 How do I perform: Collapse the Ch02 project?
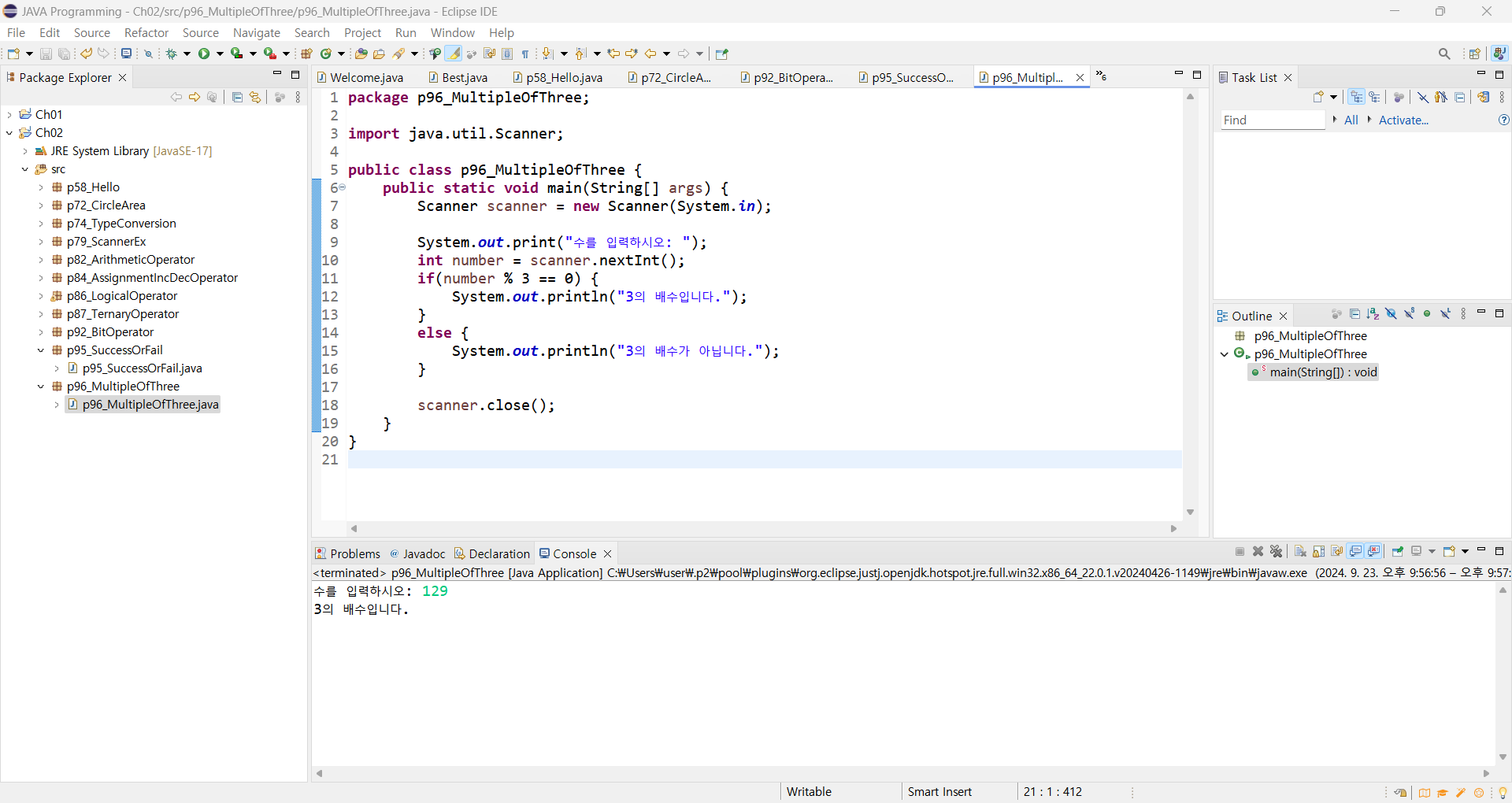(x=9, y=132)
